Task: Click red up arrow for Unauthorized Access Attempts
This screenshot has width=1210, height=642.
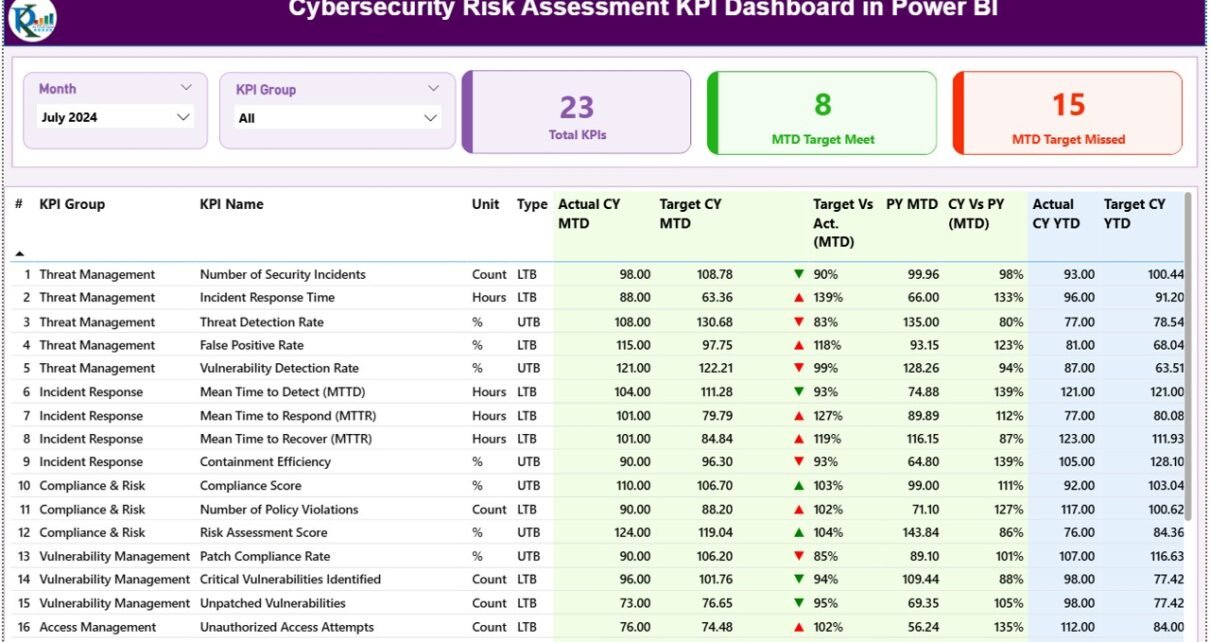Action: (x=798, y=628)
